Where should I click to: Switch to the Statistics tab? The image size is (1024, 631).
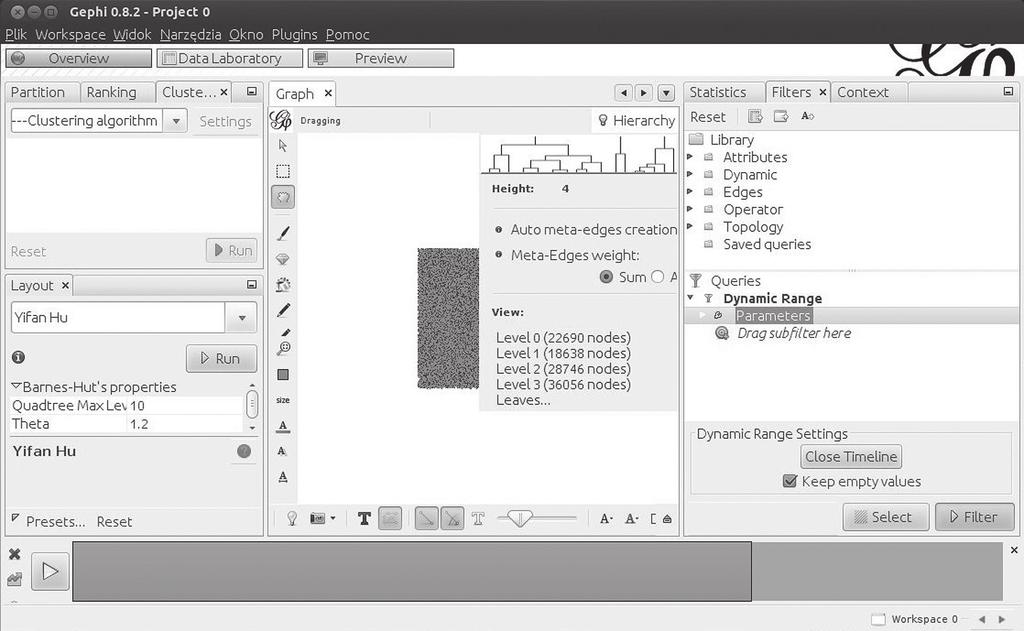tap(718, 92)
